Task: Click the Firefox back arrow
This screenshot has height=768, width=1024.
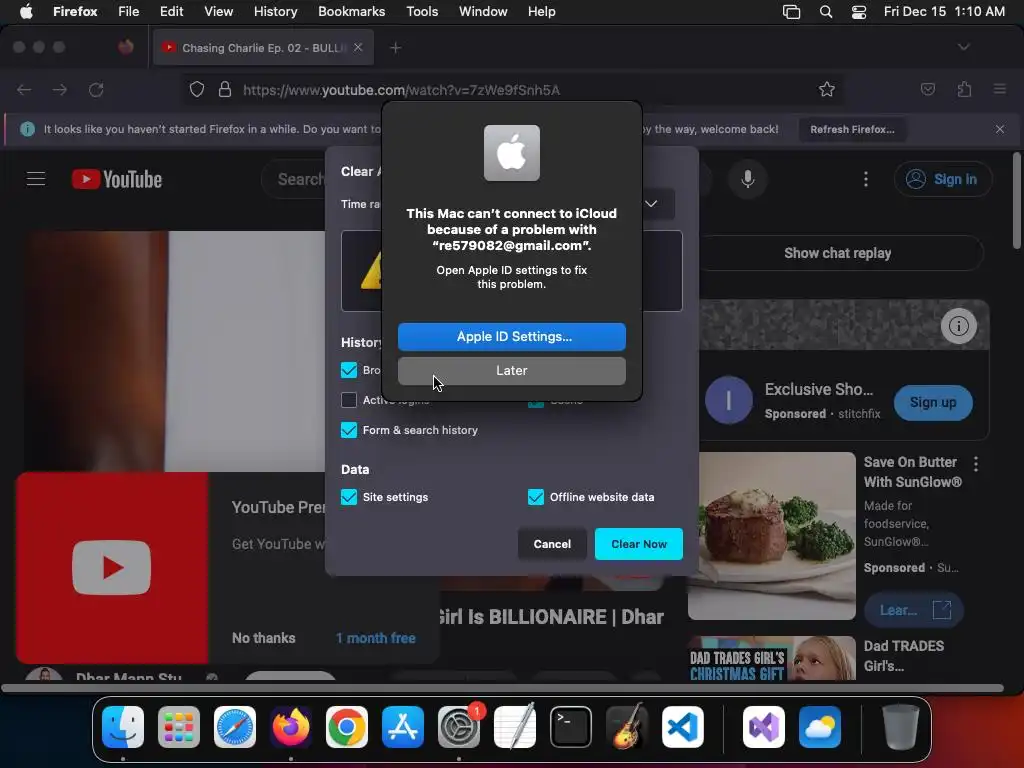Action: pyautogui.click(x=24, y=89)
